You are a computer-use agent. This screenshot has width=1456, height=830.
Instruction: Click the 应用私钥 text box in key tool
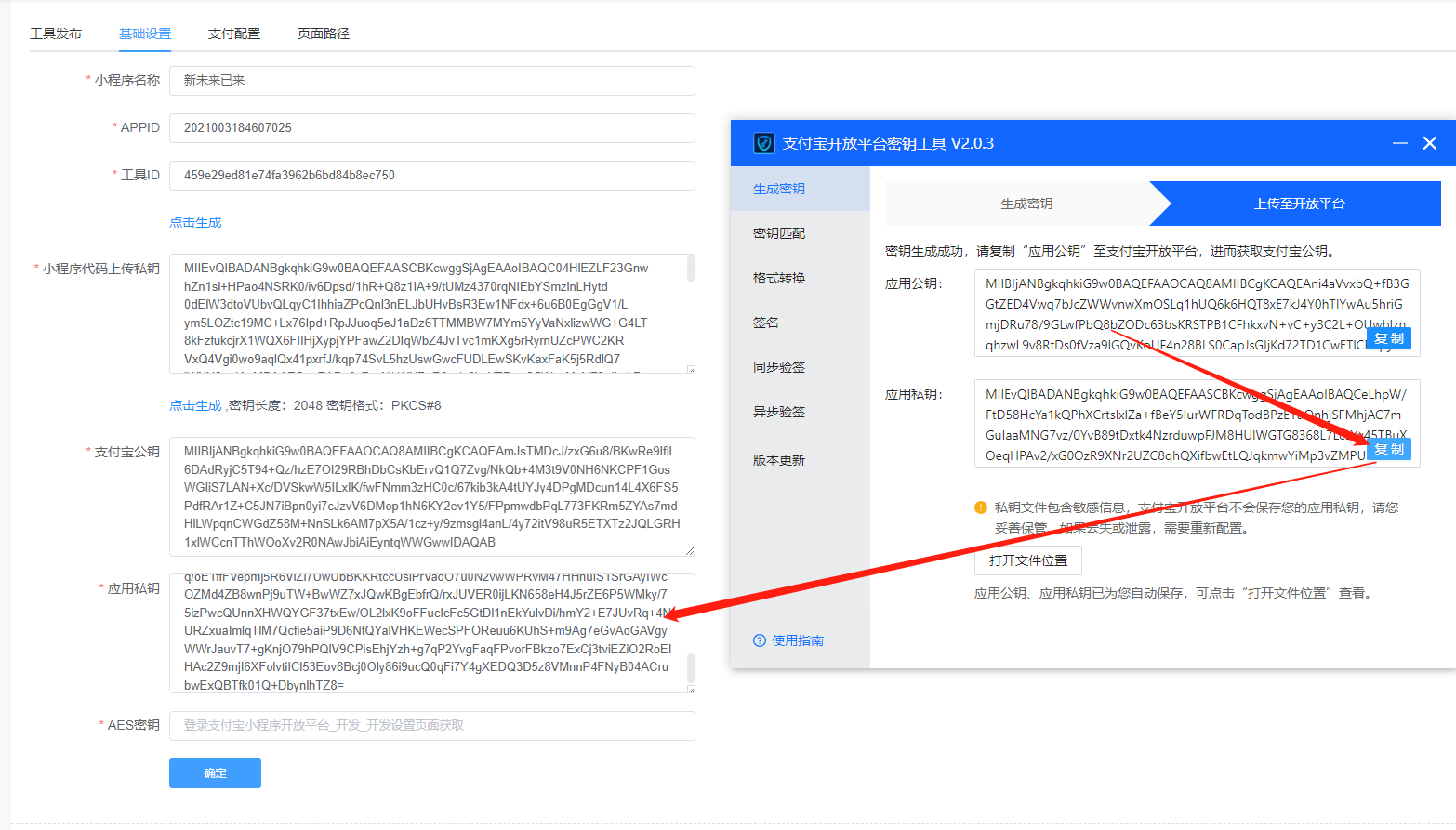coord(1197,424)
